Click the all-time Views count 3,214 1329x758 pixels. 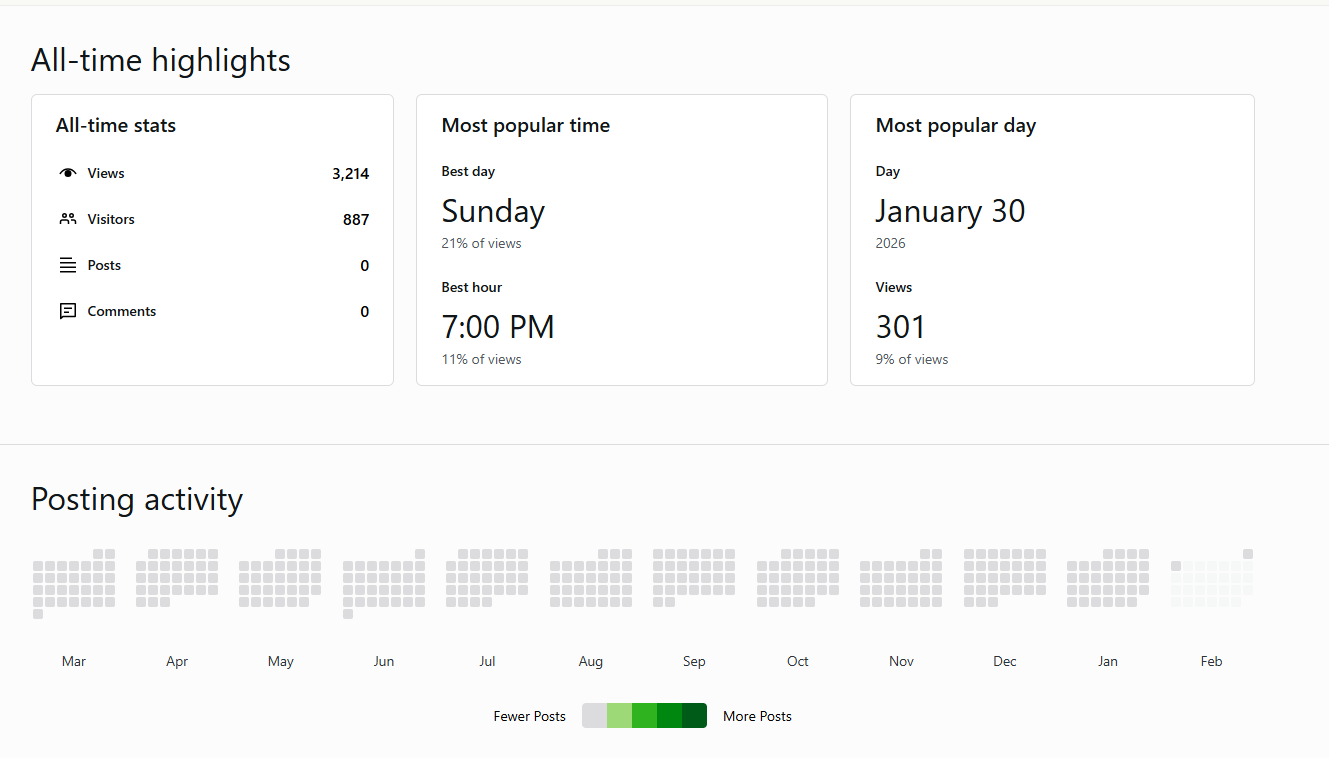pos(350,174)
